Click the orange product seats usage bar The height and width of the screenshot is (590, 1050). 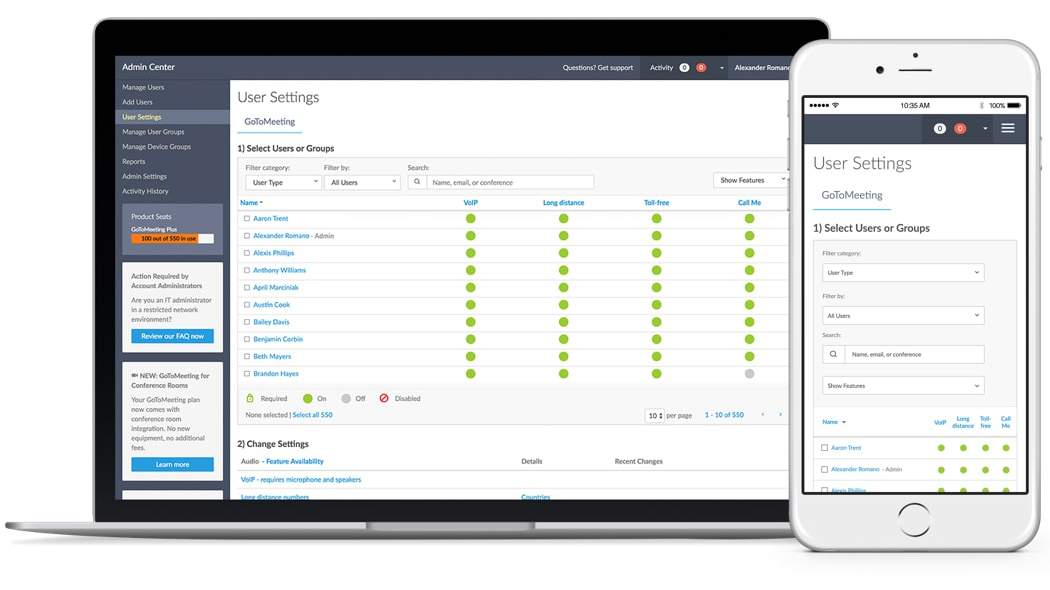click(x=165, y=238)
